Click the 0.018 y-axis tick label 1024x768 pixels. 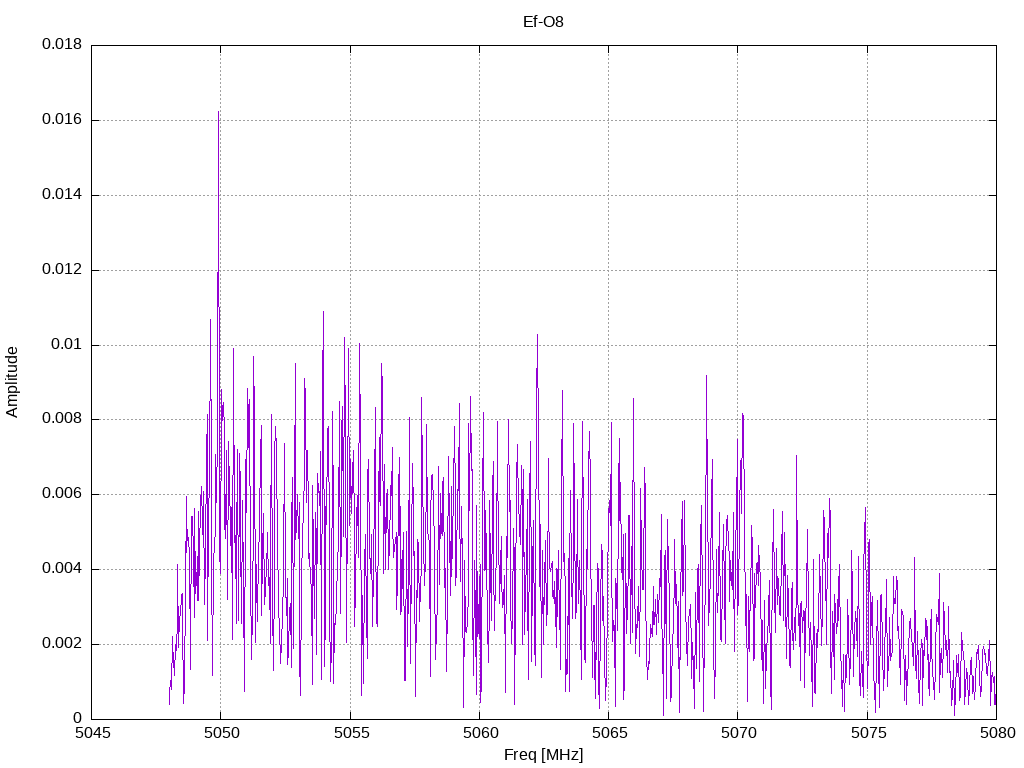(x=62, y=44)
